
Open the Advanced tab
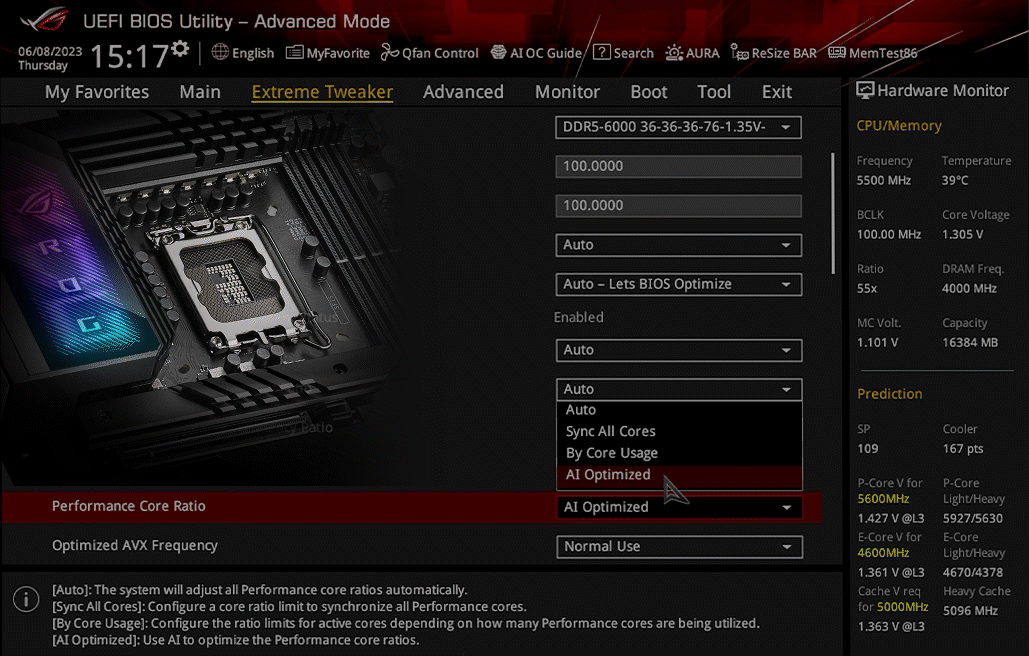(x=463, y=92)
